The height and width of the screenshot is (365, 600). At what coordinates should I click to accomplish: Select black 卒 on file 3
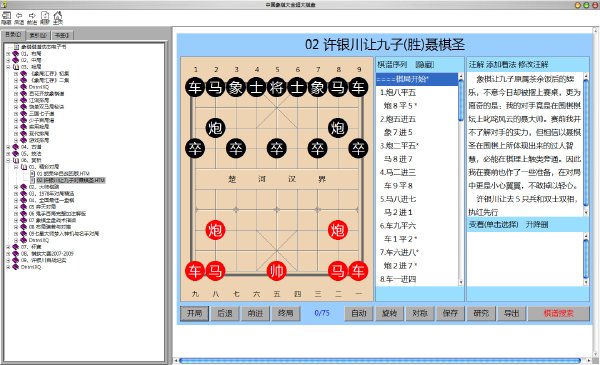236,148
